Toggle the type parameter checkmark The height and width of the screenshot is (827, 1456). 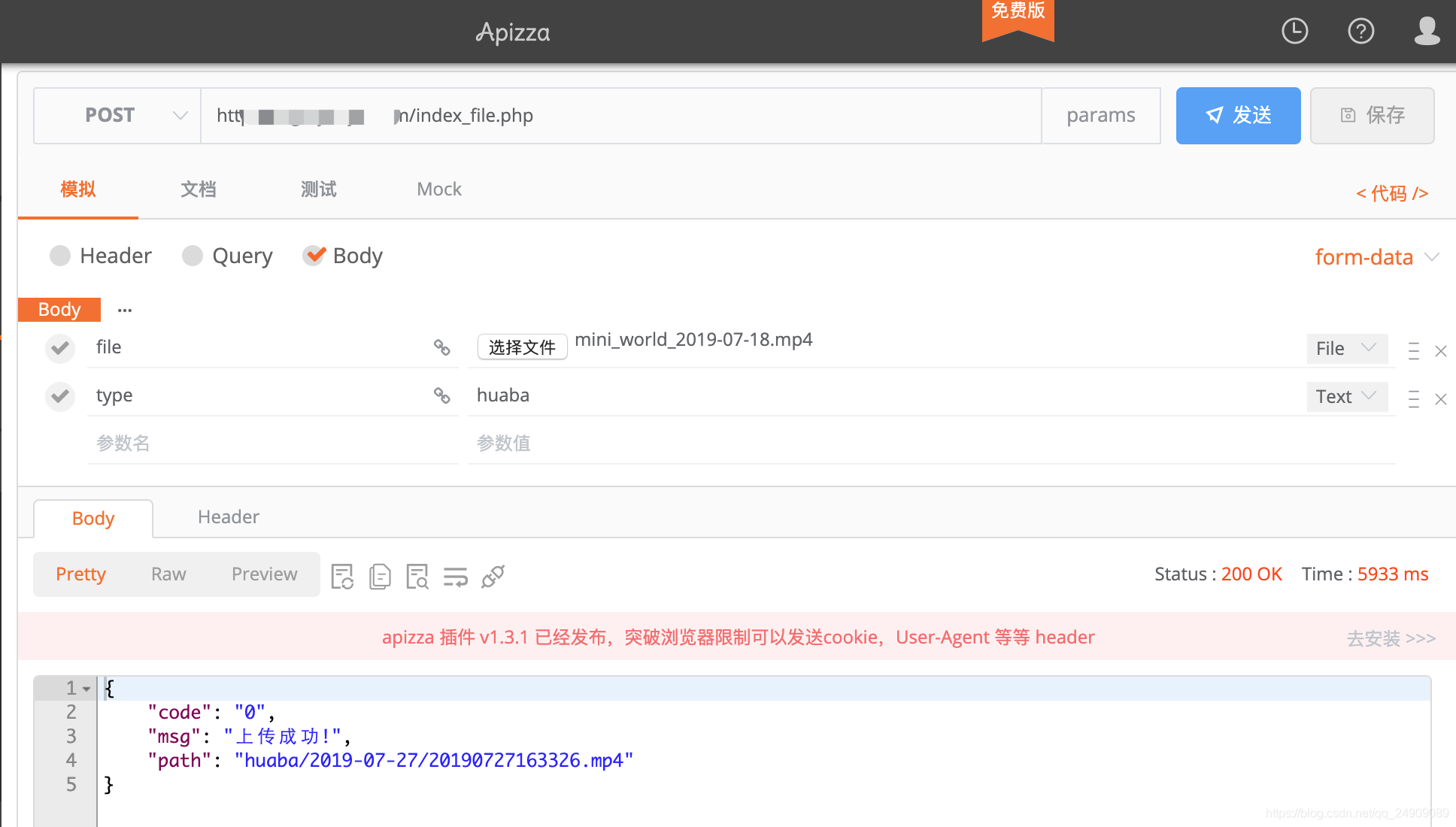coord(60,396)
